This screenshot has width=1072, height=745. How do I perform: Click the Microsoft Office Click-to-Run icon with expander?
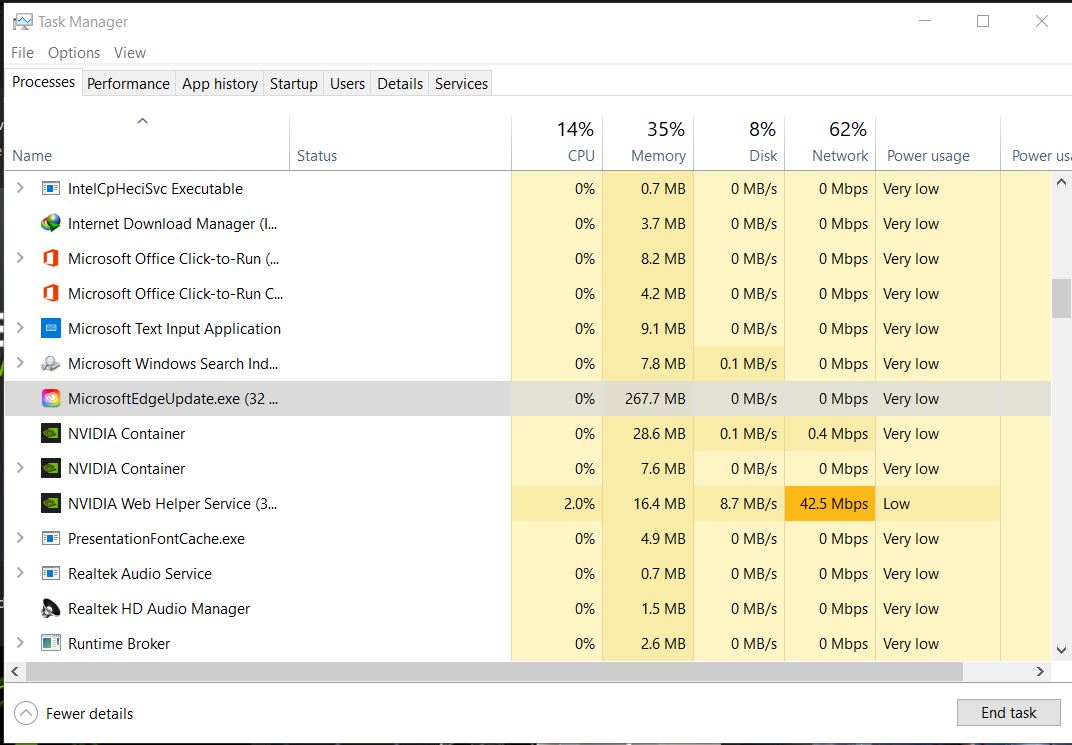50,259
